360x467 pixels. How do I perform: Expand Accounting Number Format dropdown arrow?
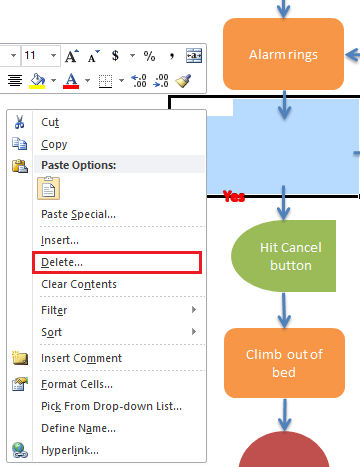(x=132, y=55)
